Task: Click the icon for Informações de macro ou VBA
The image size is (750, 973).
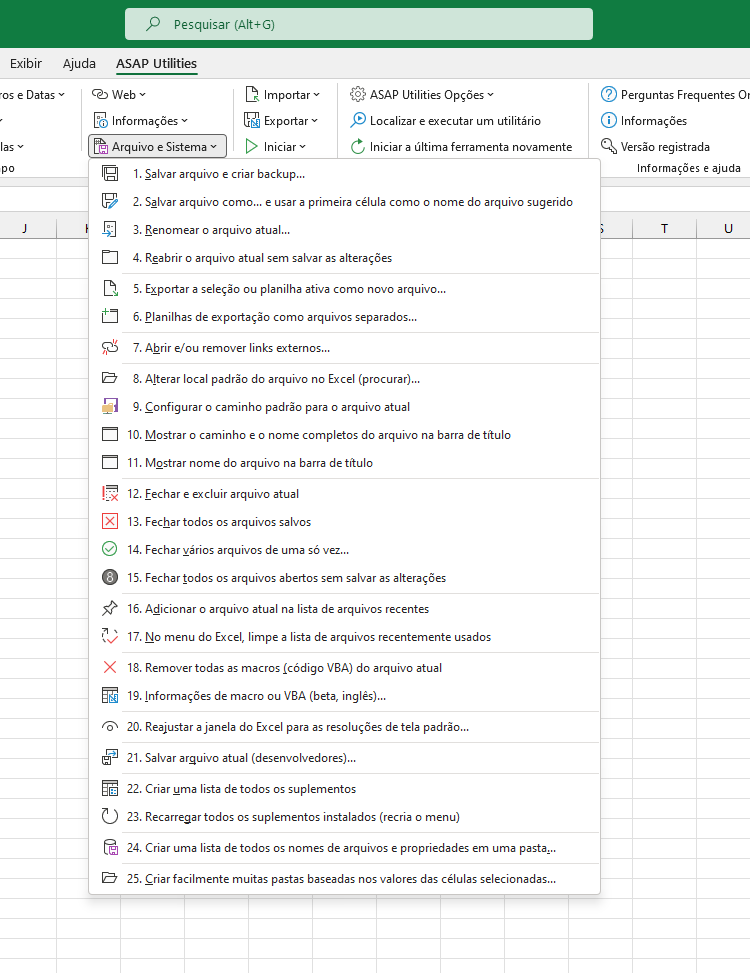Action: (x=110, y=695)
